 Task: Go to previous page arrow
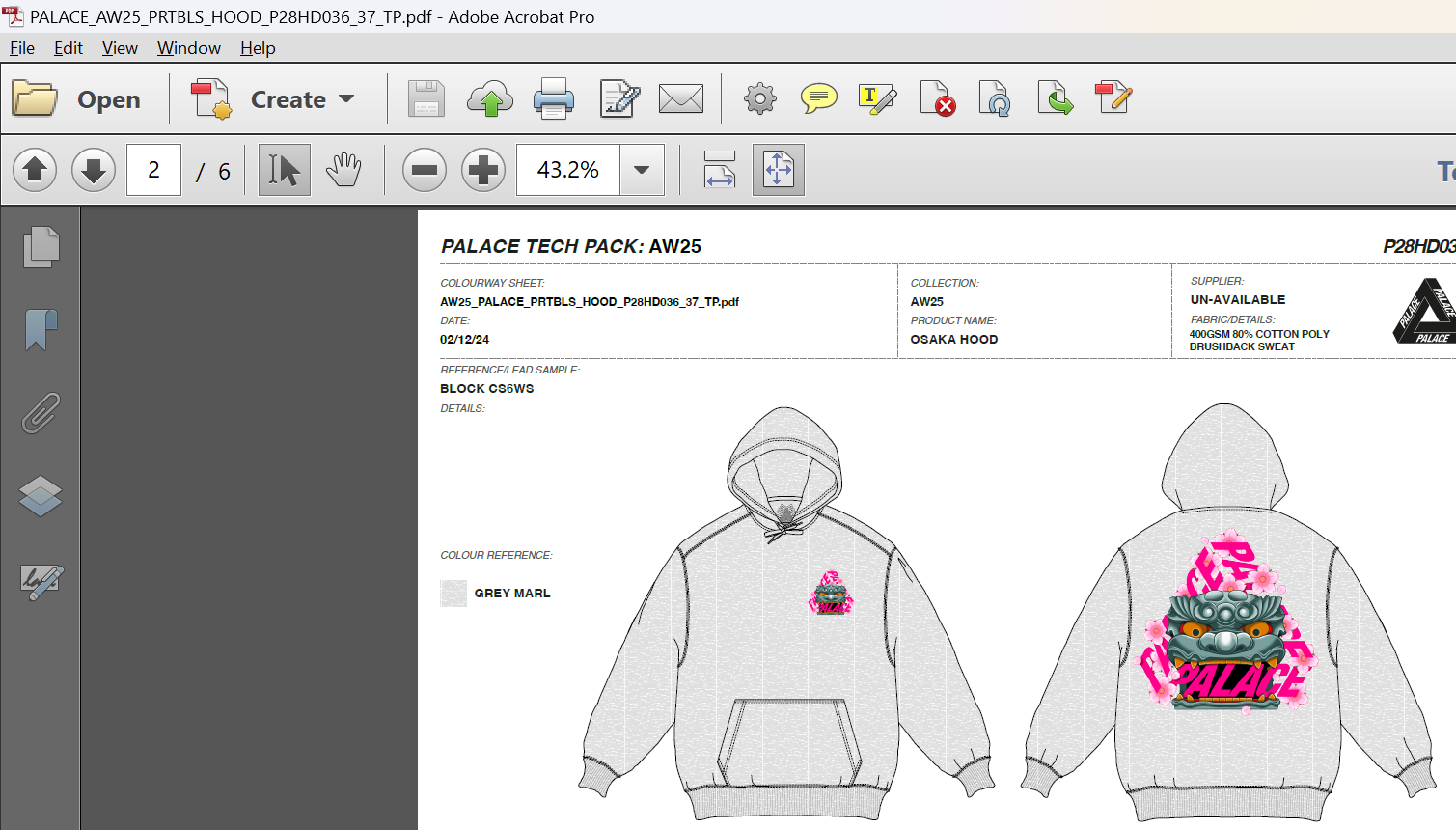click(35, 170)
